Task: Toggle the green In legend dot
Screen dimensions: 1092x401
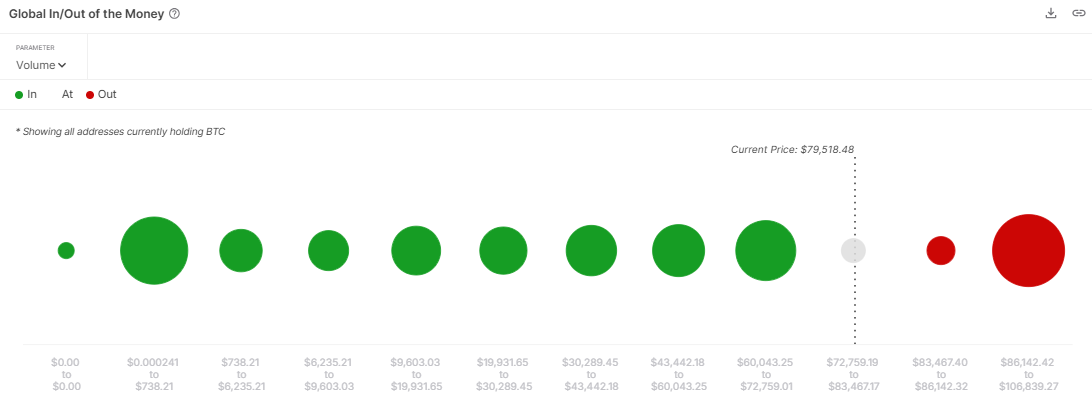Action: (x=20, y=95)
